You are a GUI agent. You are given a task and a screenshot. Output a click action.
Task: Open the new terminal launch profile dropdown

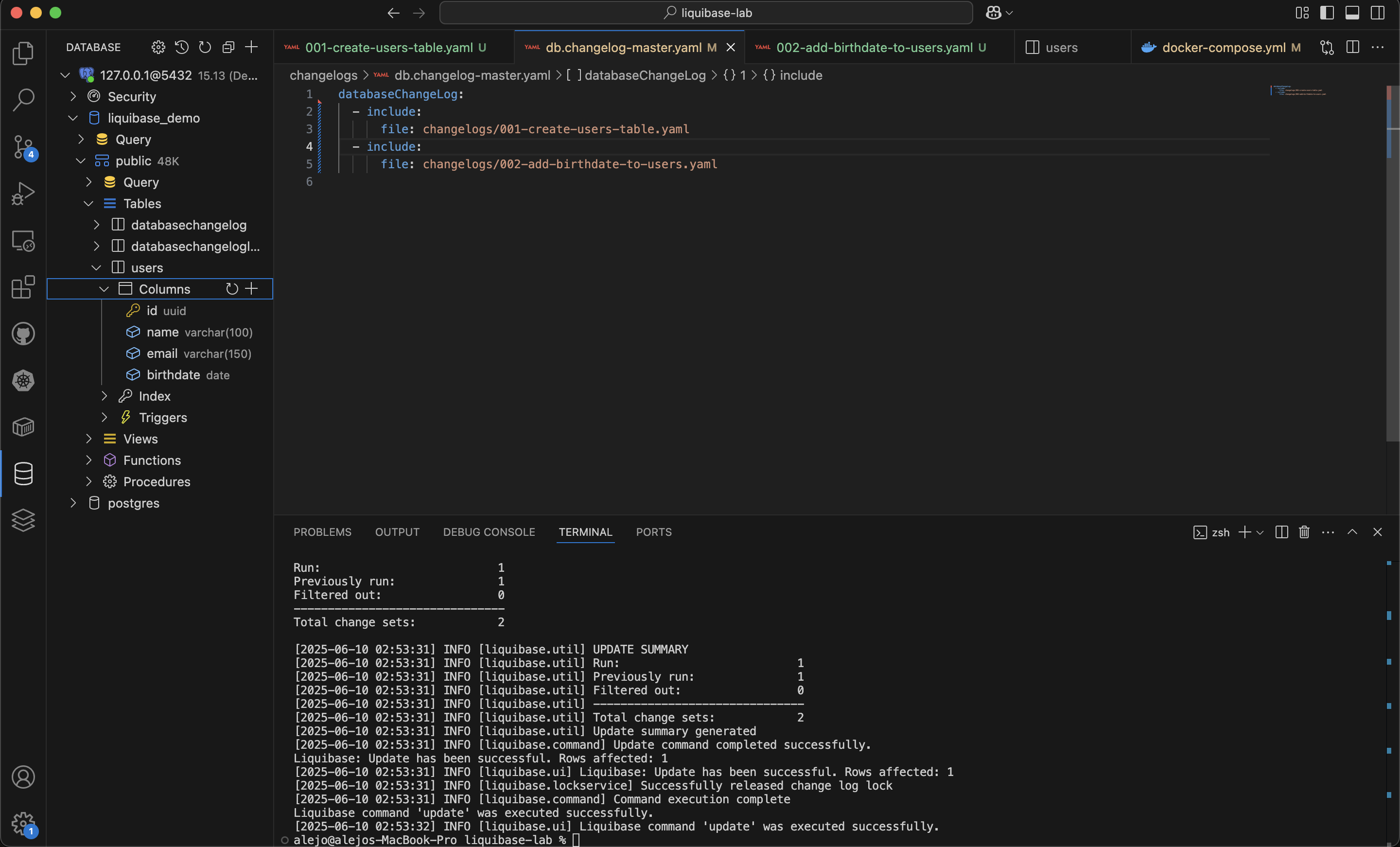tap(1260, 532)
